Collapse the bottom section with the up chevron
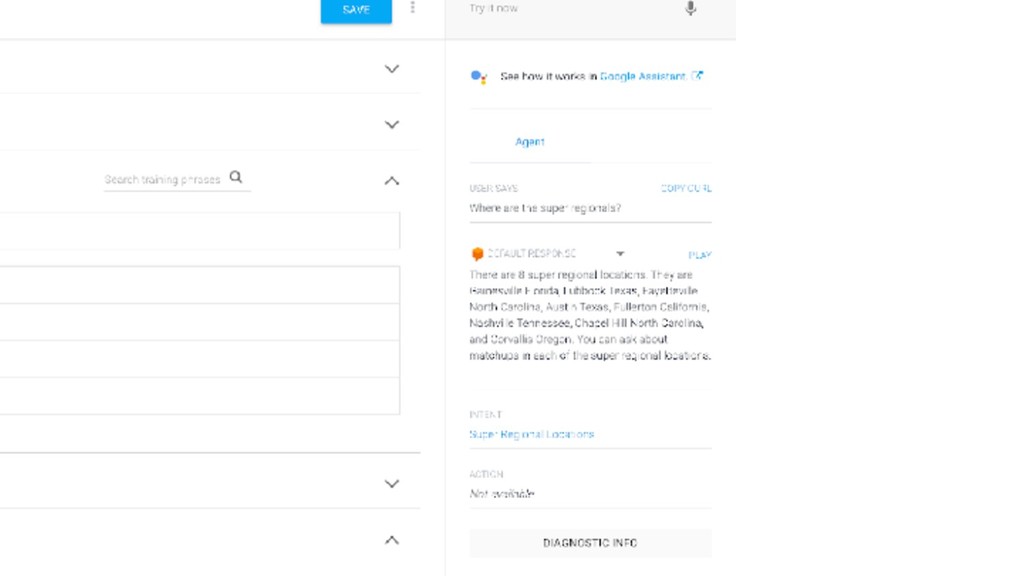The height and width of the screenshot is (576, 1024). 391,540
